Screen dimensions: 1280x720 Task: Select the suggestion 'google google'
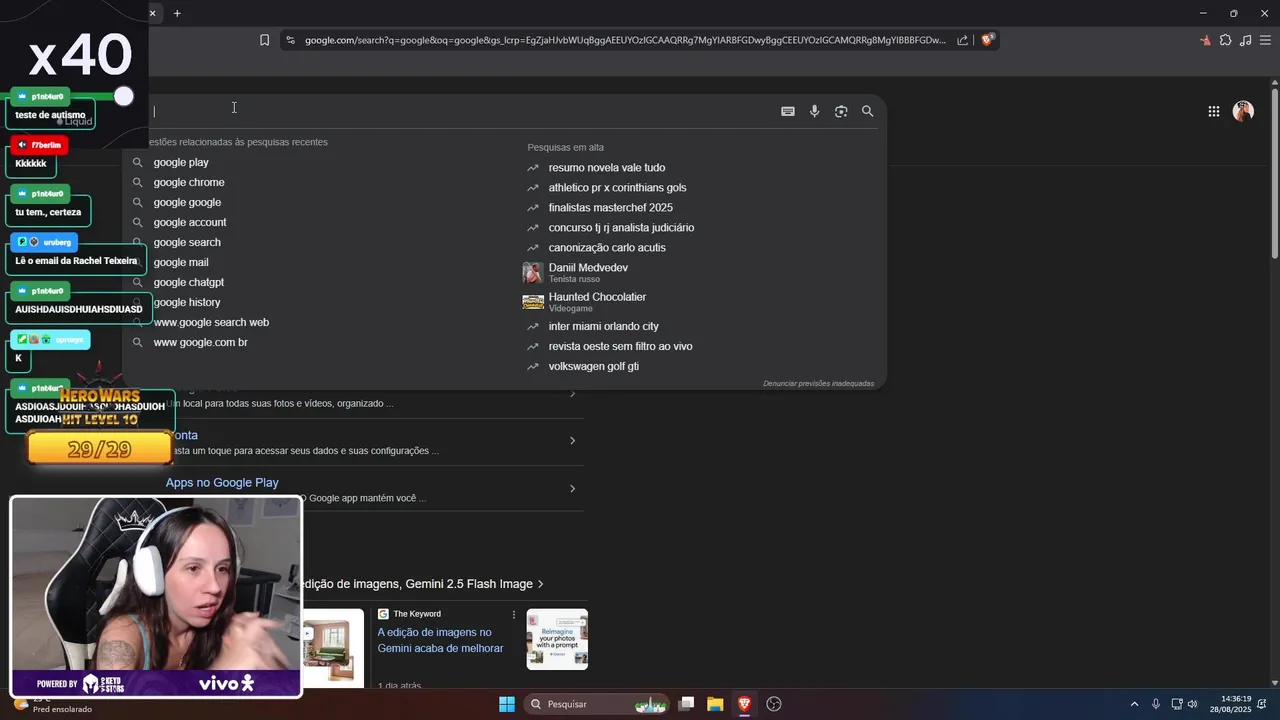coord(187,202)
